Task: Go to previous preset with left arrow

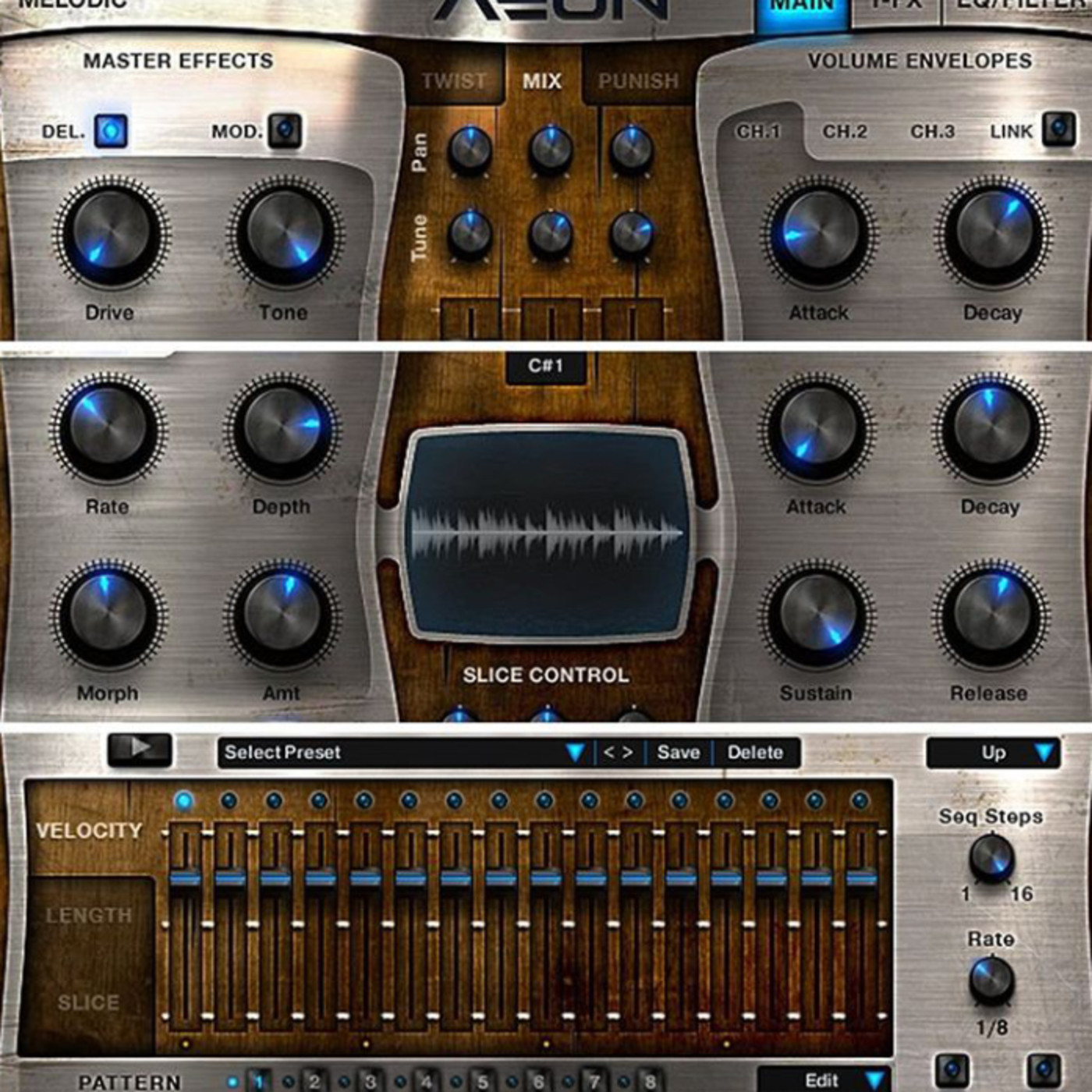Action: [x=608, y=753]
